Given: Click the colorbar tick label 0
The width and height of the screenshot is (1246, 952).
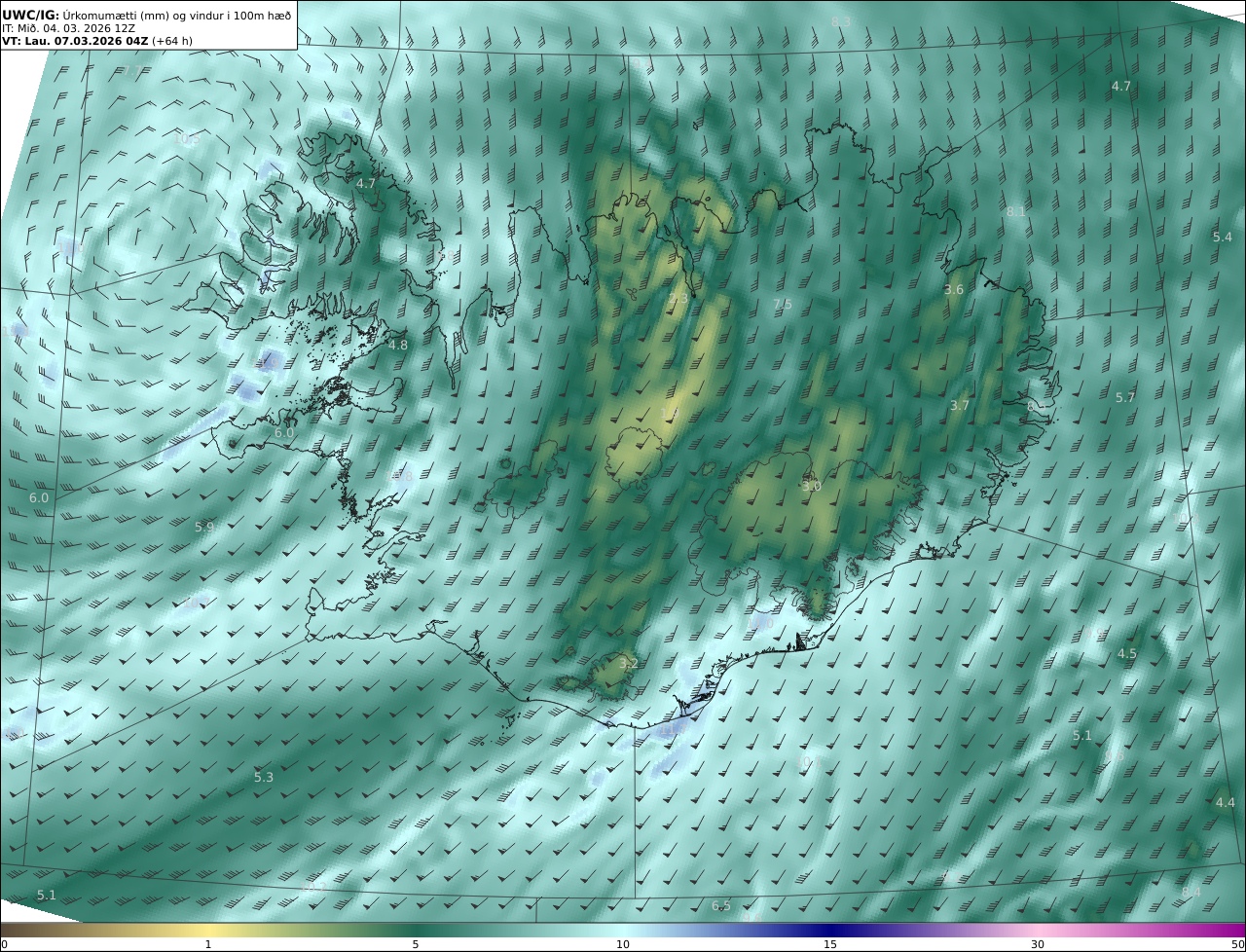Looking at the screenshot, I should click(x=4, y=944).
